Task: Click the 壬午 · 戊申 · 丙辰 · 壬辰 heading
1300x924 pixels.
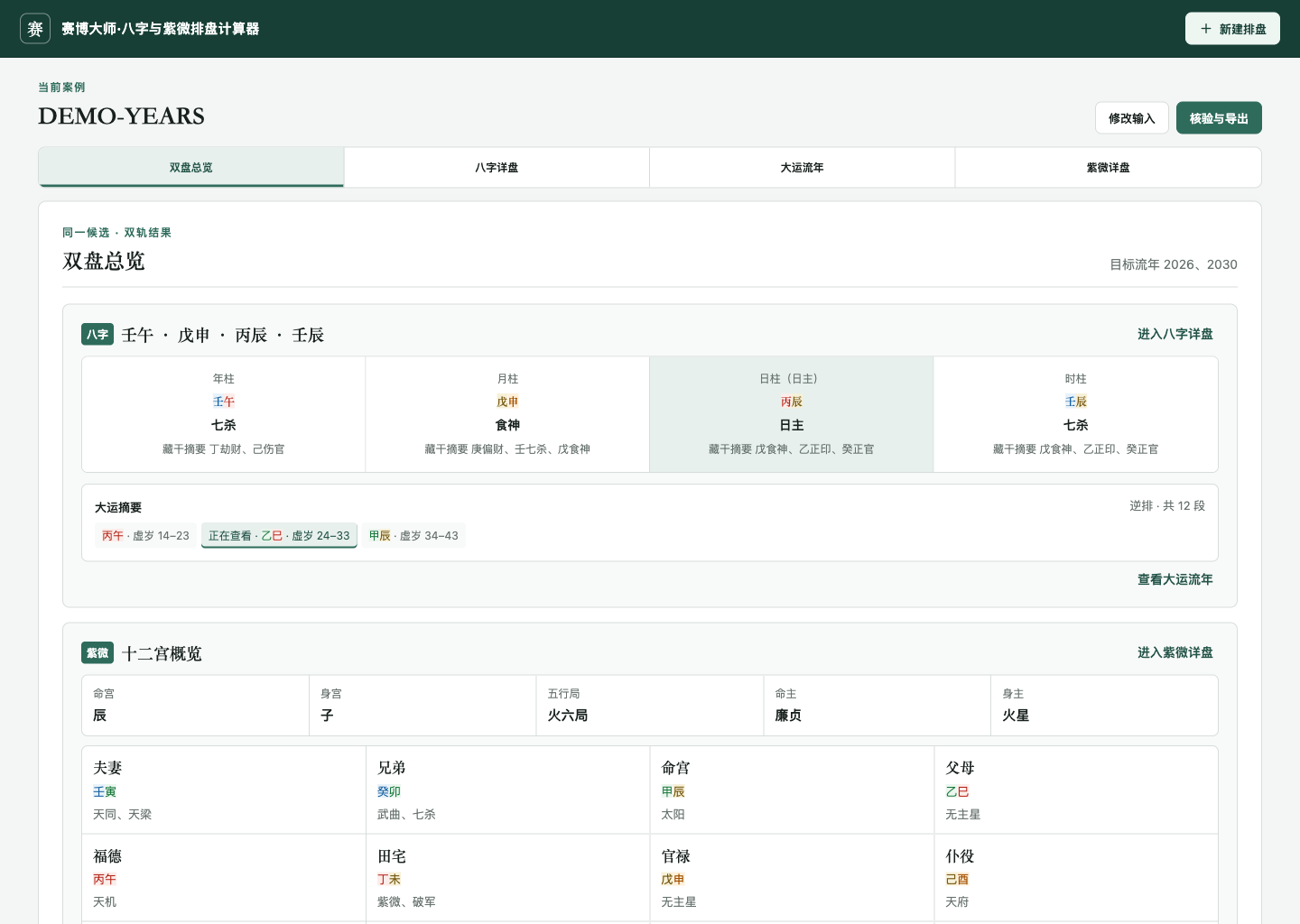Action: 223,336
